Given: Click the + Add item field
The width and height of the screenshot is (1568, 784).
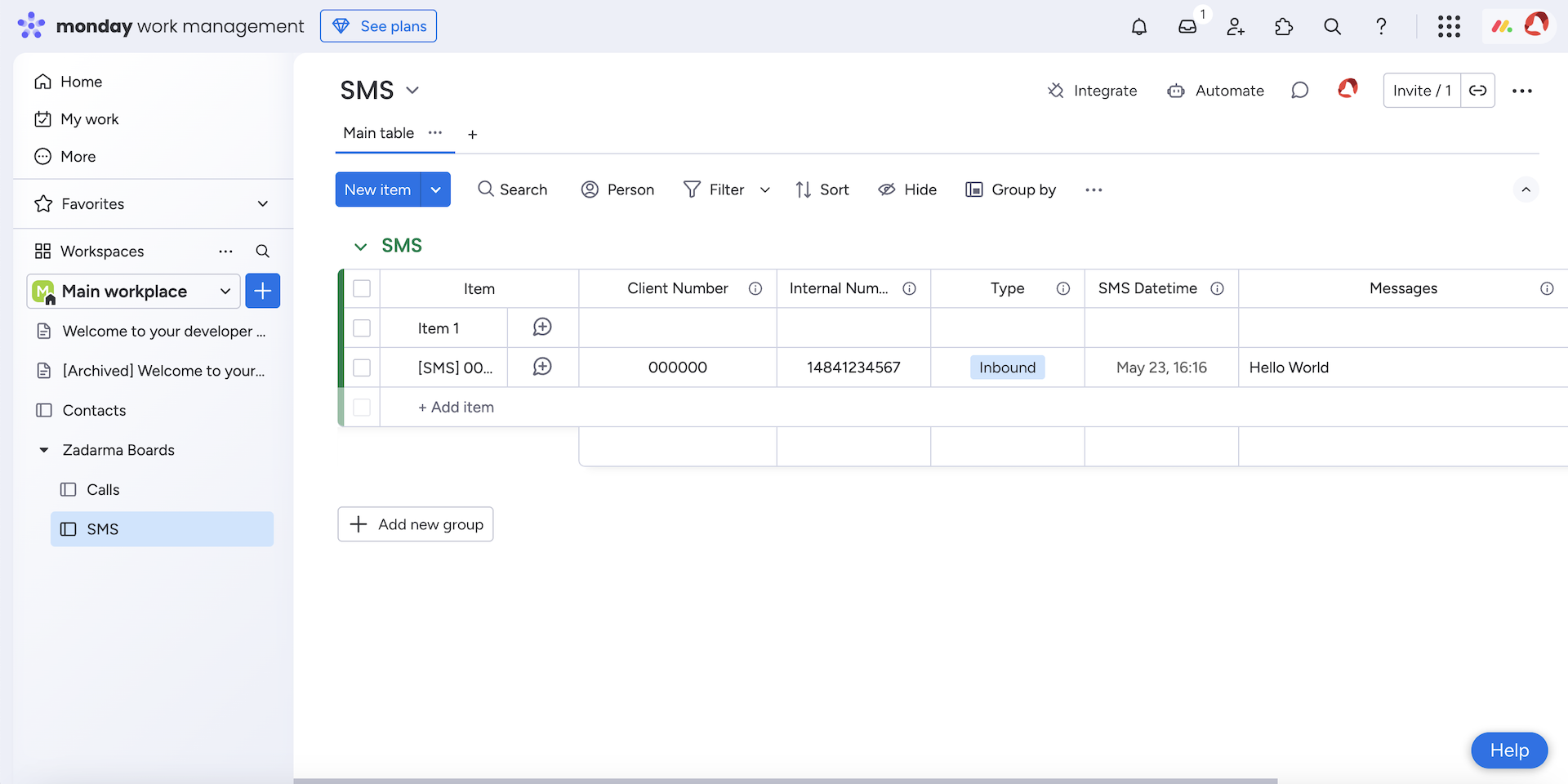Looking at the screenshot, I should coord(456,407).
